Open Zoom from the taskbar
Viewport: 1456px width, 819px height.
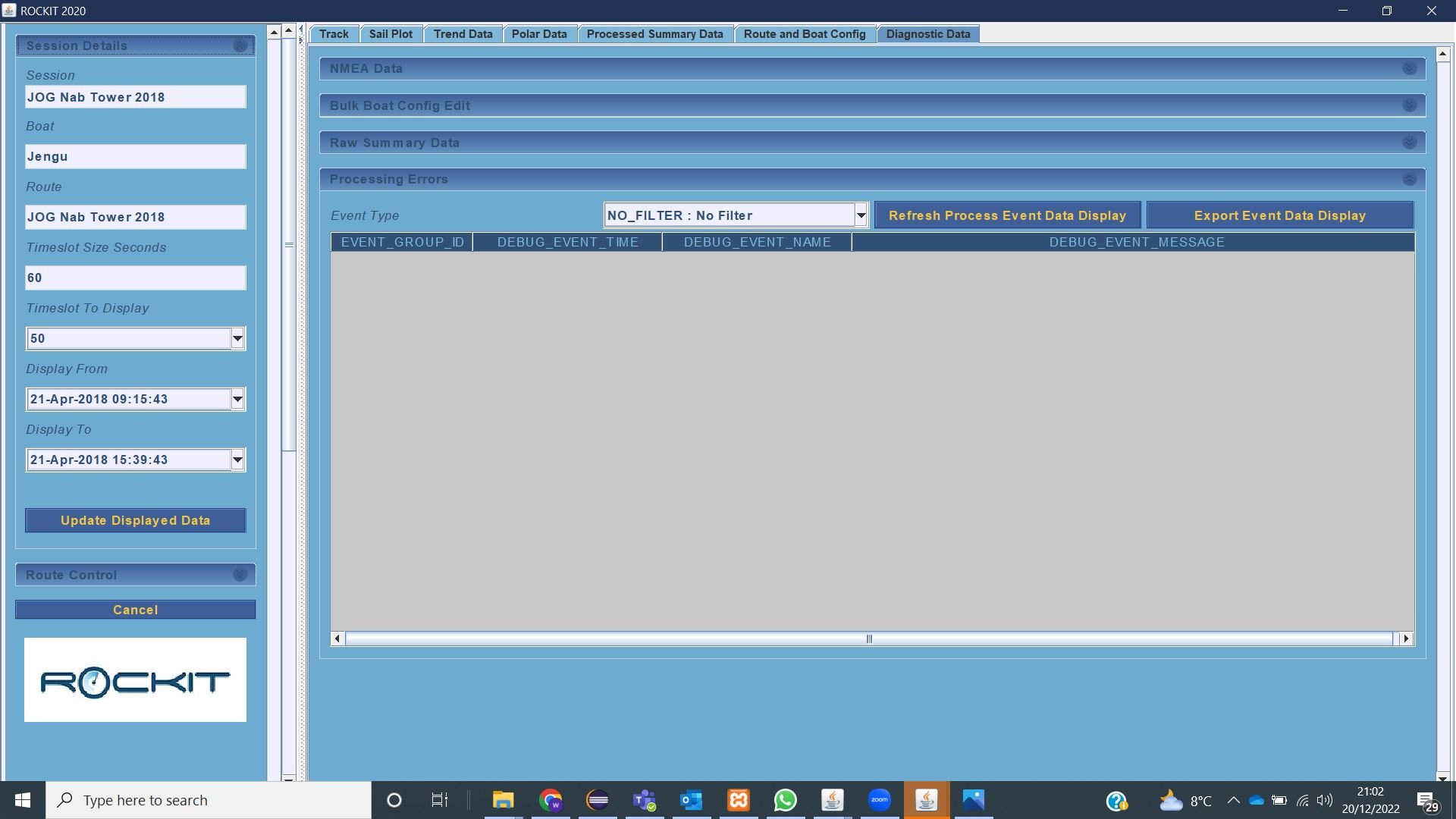coord(879,800)
